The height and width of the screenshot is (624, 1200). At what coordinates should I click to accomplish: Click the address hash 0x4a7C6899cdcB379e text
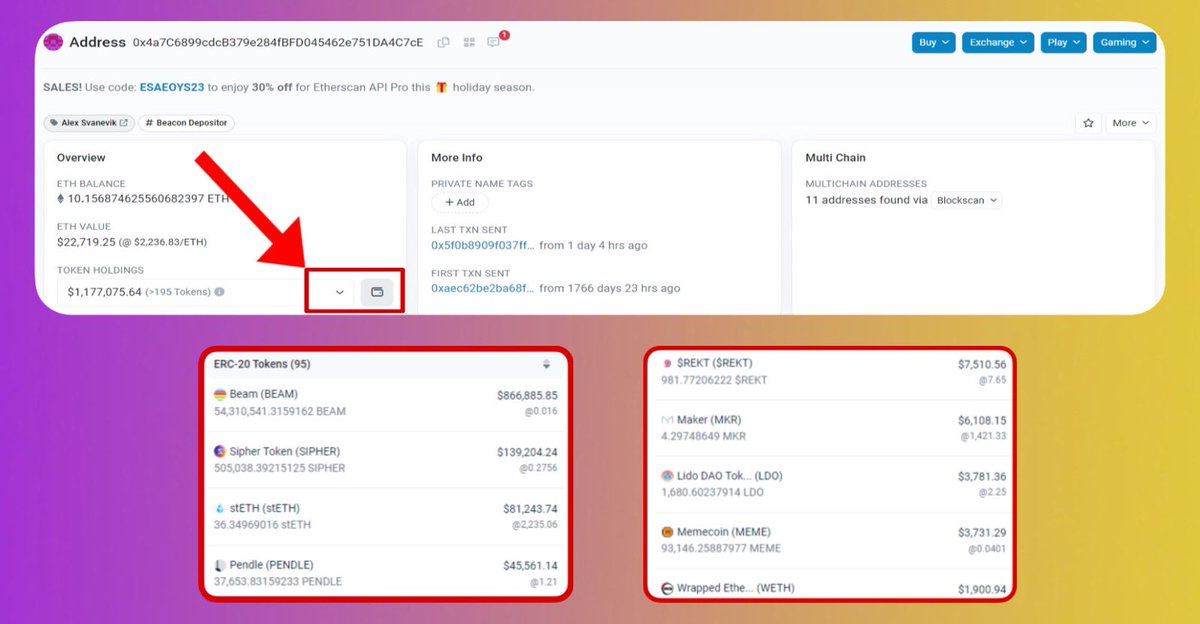(278, 43)
